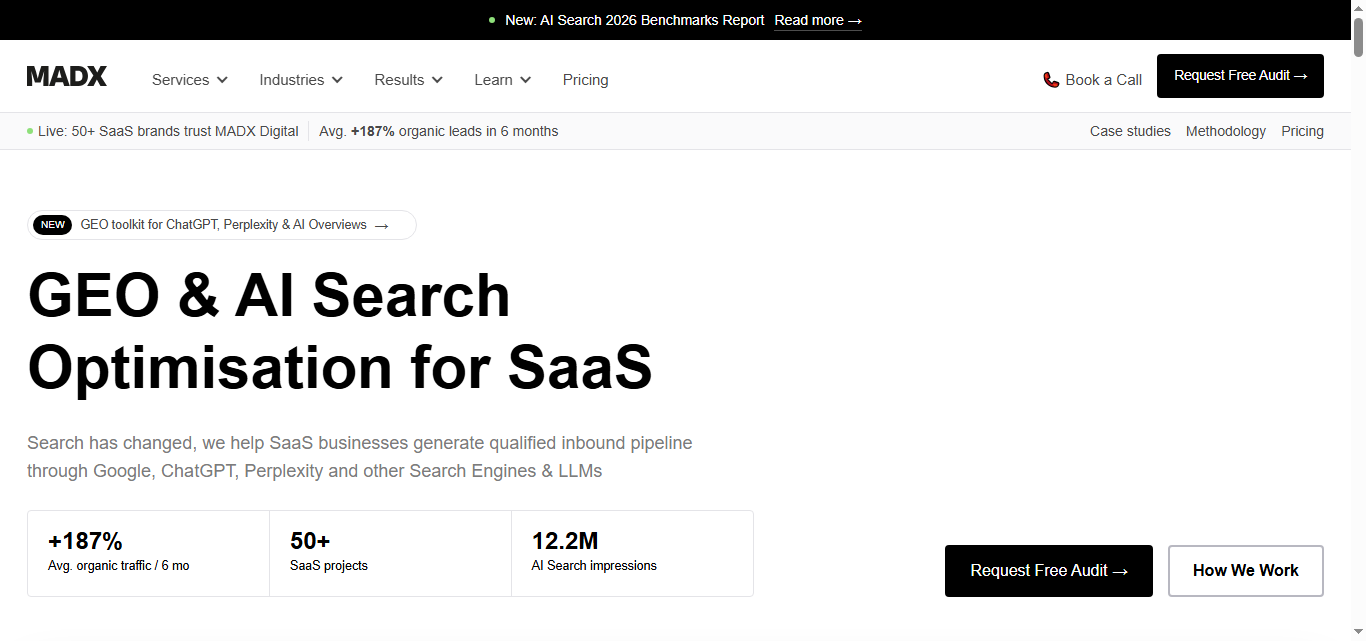The width and height of the screenshot is (1366, 641).
Task: Open the GEO toolkit announcement pill
Action: pos(222,225)
